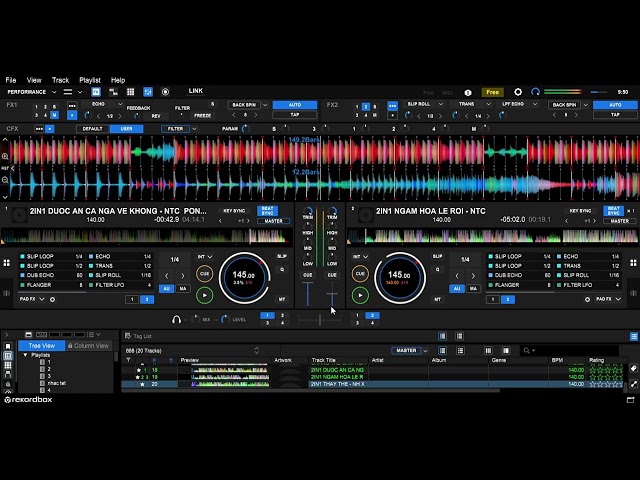Screen dimensions: 640x480
Task: Open deck 2 pad mode grid icon
Action: point(633,263)
